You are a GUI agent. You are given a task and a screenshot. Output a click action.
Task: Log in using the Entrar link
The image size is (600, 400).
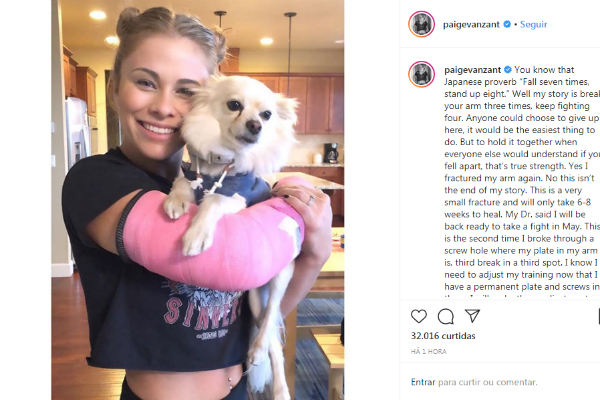(423, 382)
